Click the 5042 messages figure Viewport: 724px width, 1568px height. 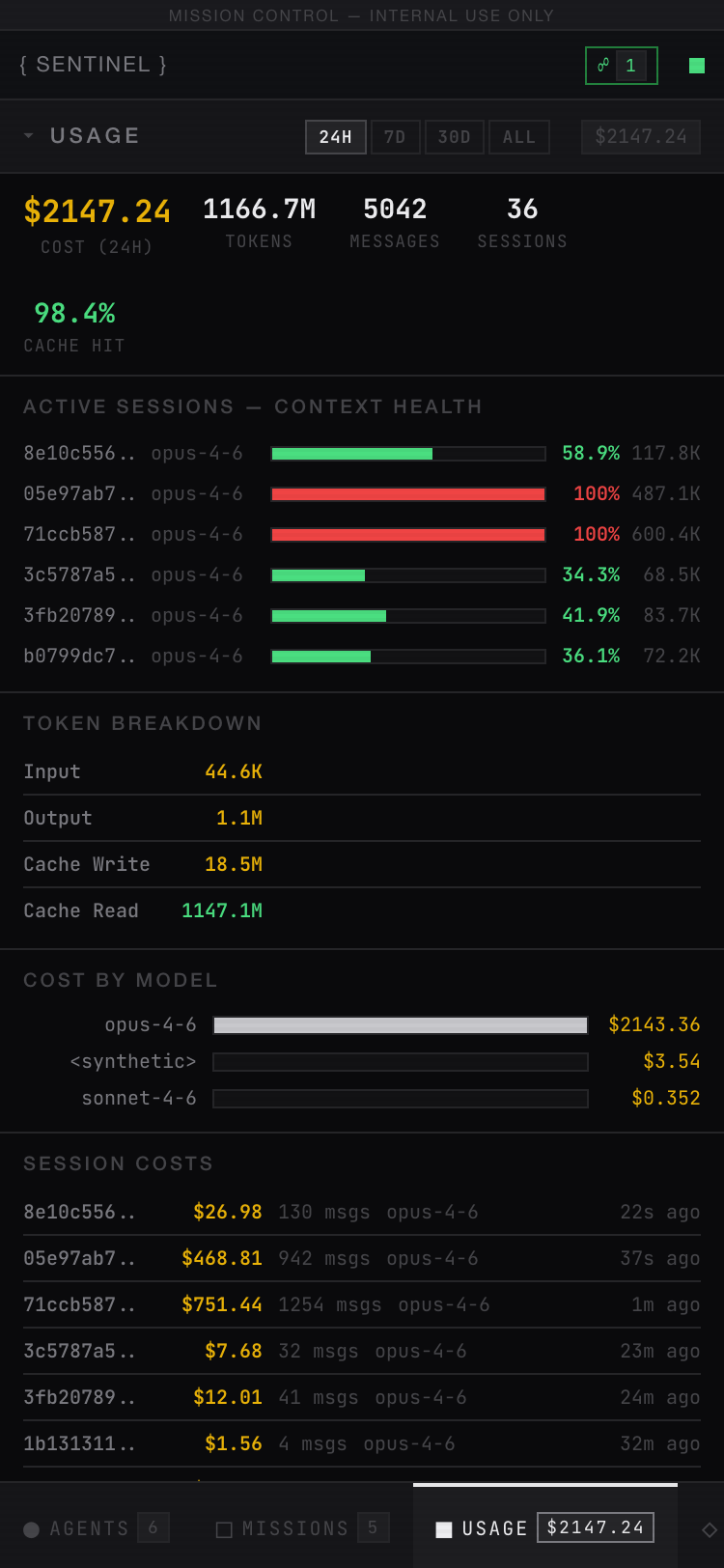coord(395,210)
